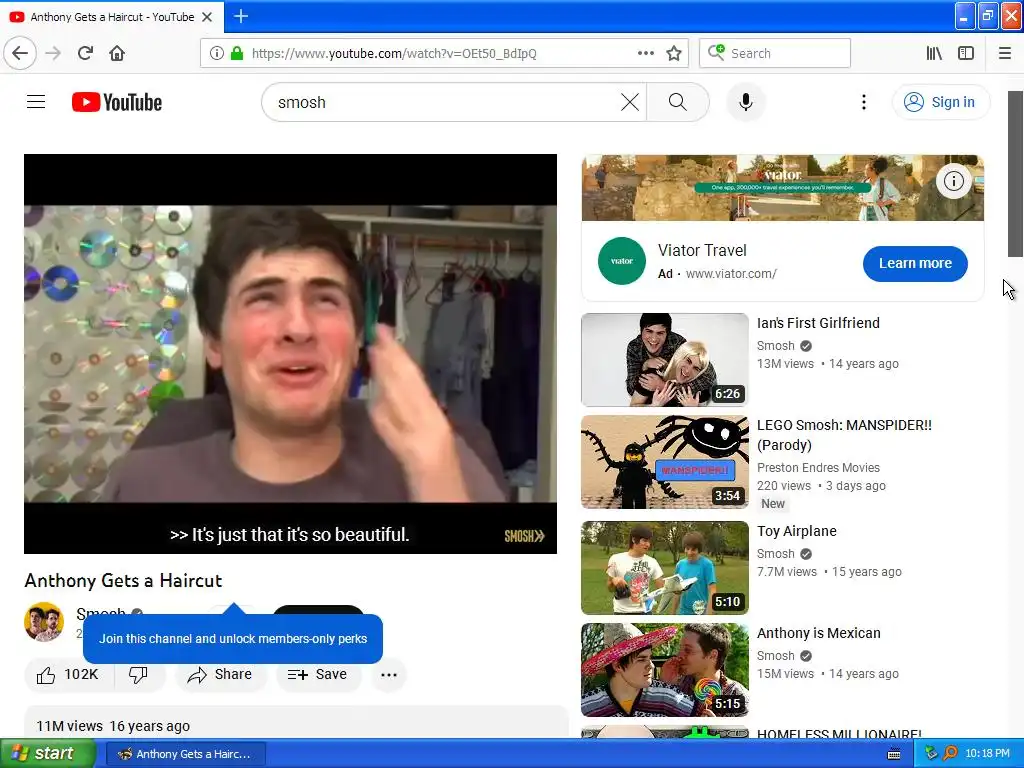Search with your voice microphone
The image size is (1024, 768).
click(x=745, y=102)
